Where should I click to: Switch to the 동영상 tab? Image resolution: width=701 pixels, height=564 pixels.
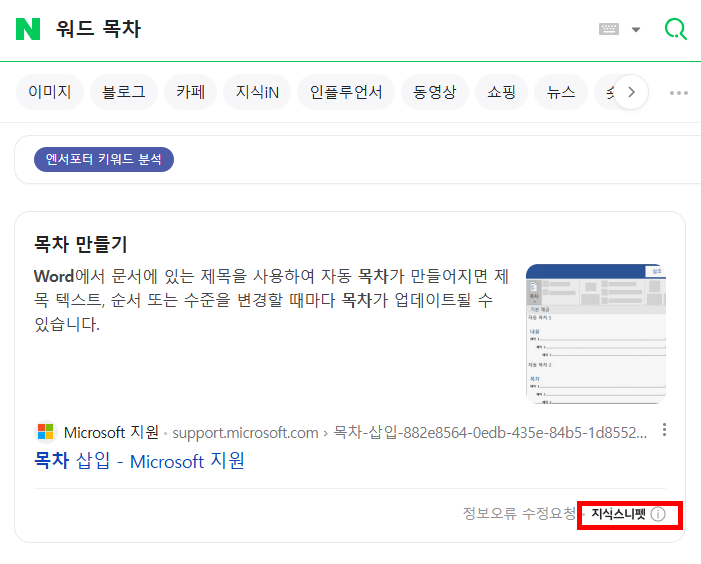tap(435, 92)
